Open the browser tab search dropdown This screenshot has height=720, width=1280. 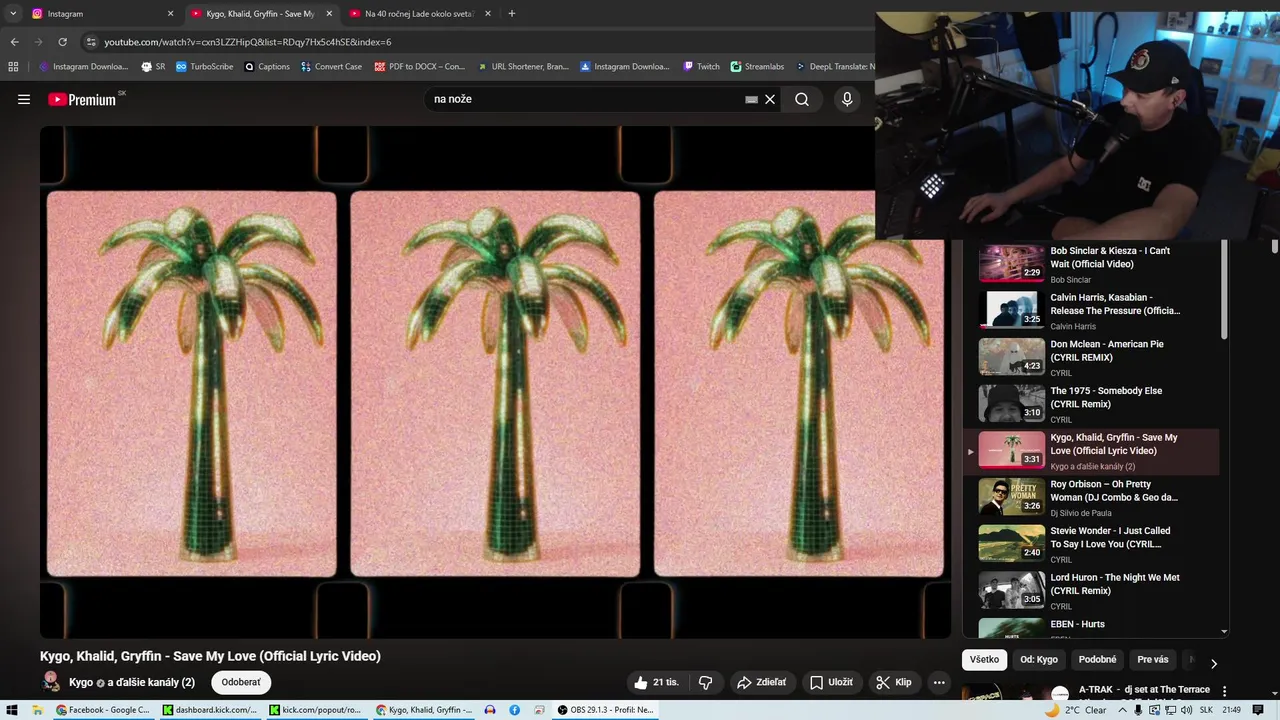[13, 14]
